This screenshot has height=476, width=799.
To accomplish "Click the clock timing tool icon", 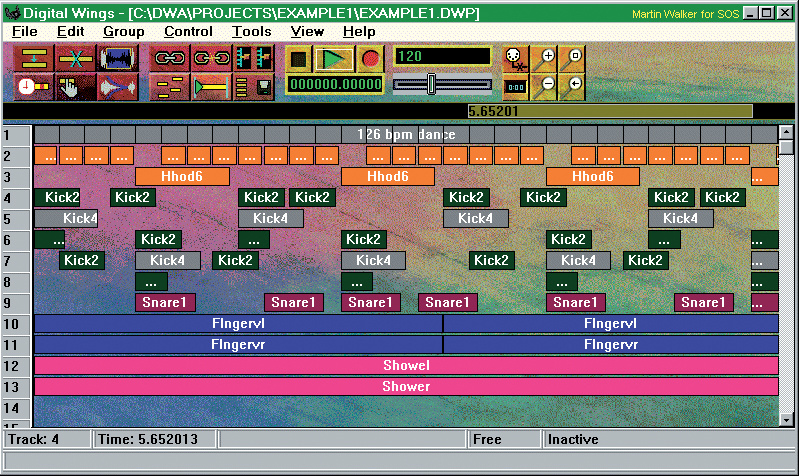I will (x=34, y=87).
